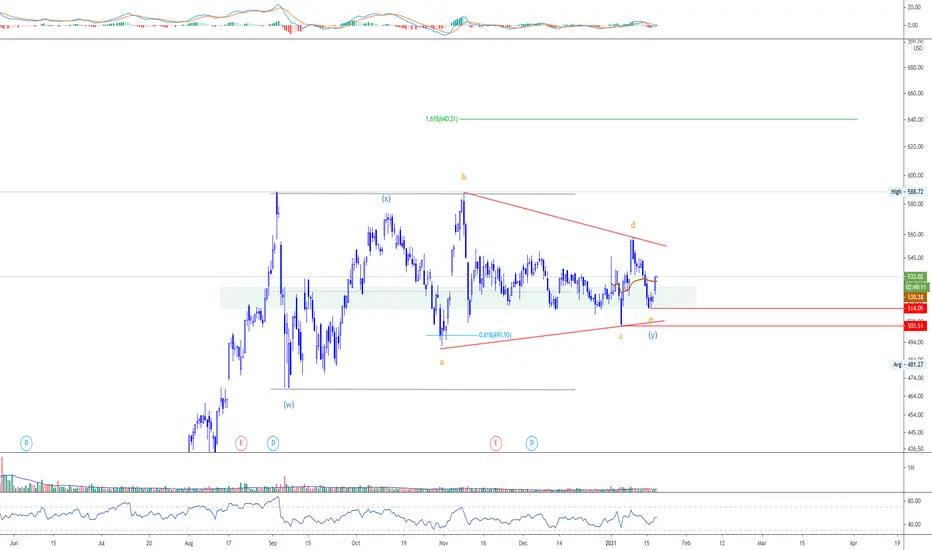Click the 560.00 price axis label
Image resolution: width=932 pixels, height=550 pixels.
point(915,234)
